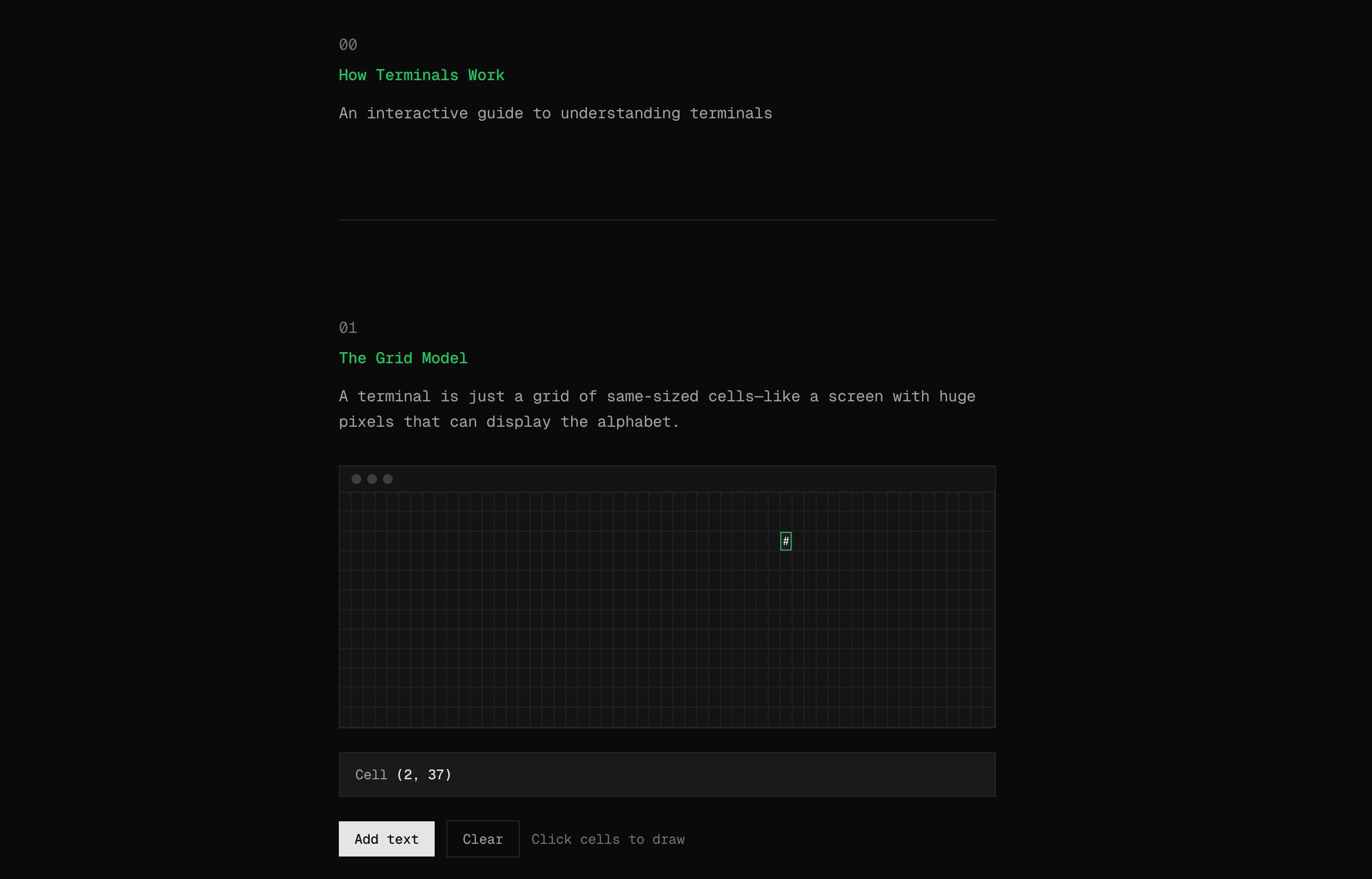1372x879 pixels.
Task: Draw on the top-left cell of the grid
Action: 345,502
